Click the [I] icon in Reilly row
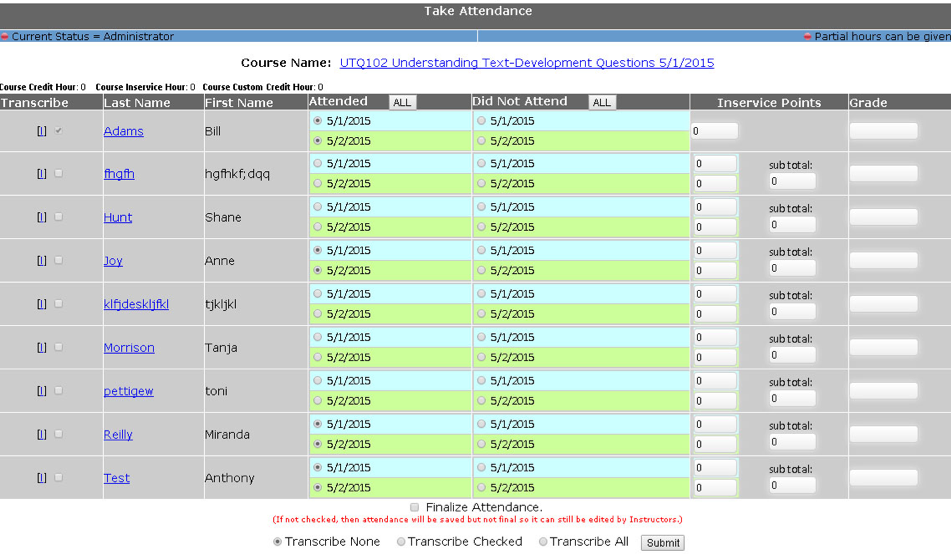 [41, 434]
